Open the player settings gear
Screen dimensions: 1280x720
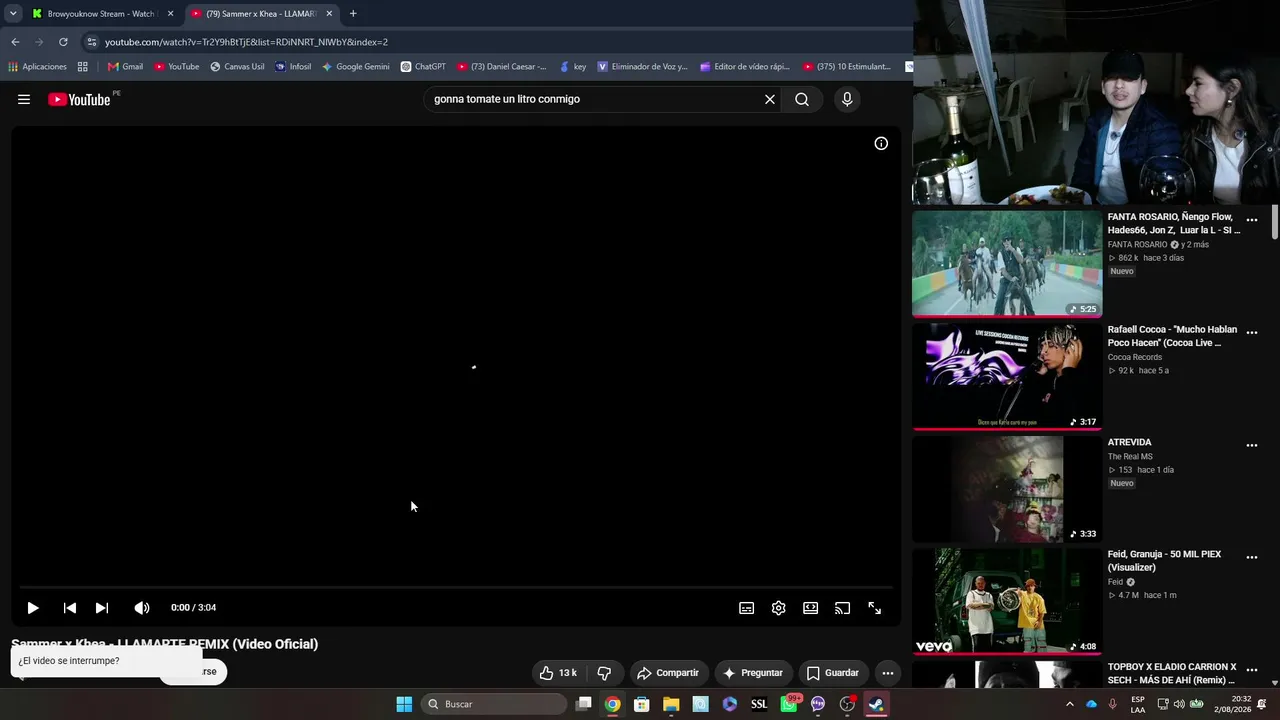(x=779, y=608)
